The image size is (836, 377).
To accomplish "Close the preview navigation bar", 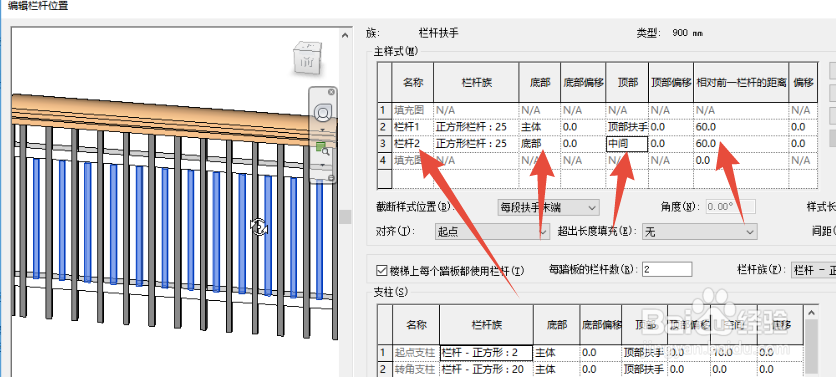I will pyautogui.click(x=331, y=92).
